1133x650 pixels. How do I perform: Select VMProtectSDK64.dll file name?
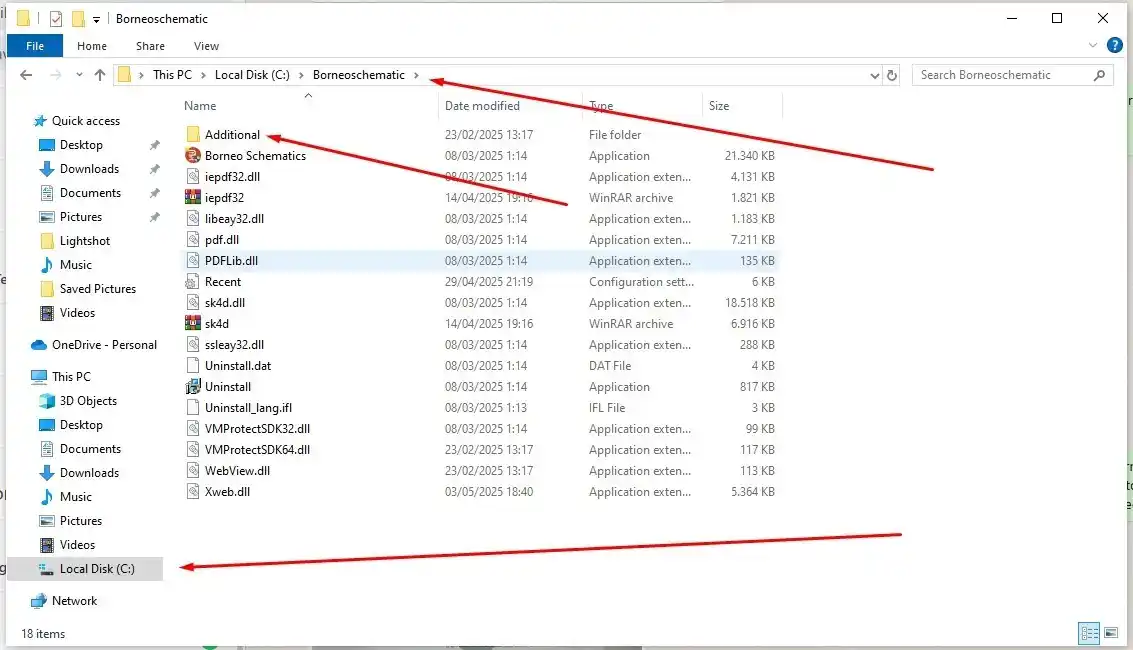coord(257,450)
